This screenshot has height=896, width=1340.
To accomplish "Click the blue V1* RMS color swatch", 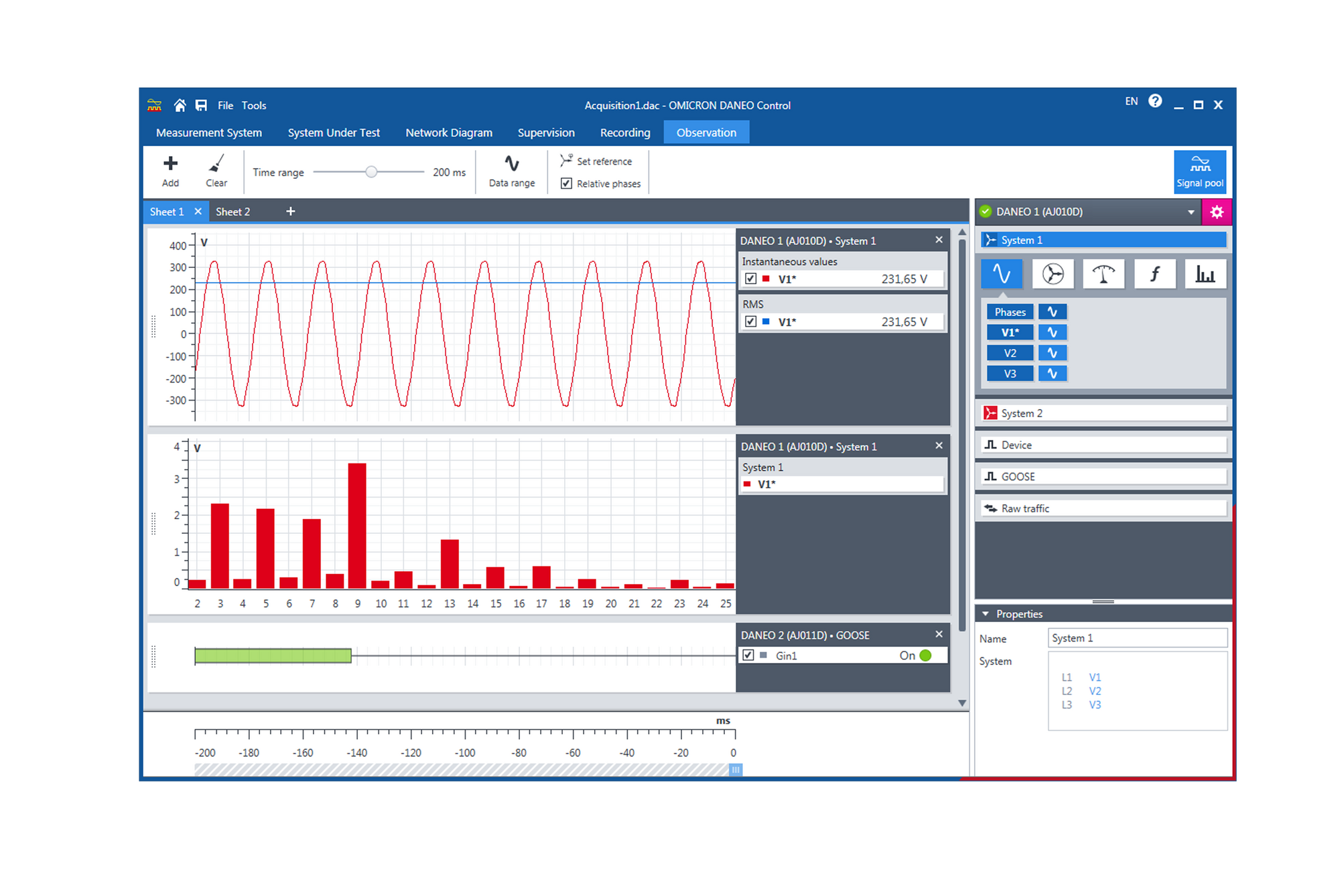I will (x=766, y=322).
